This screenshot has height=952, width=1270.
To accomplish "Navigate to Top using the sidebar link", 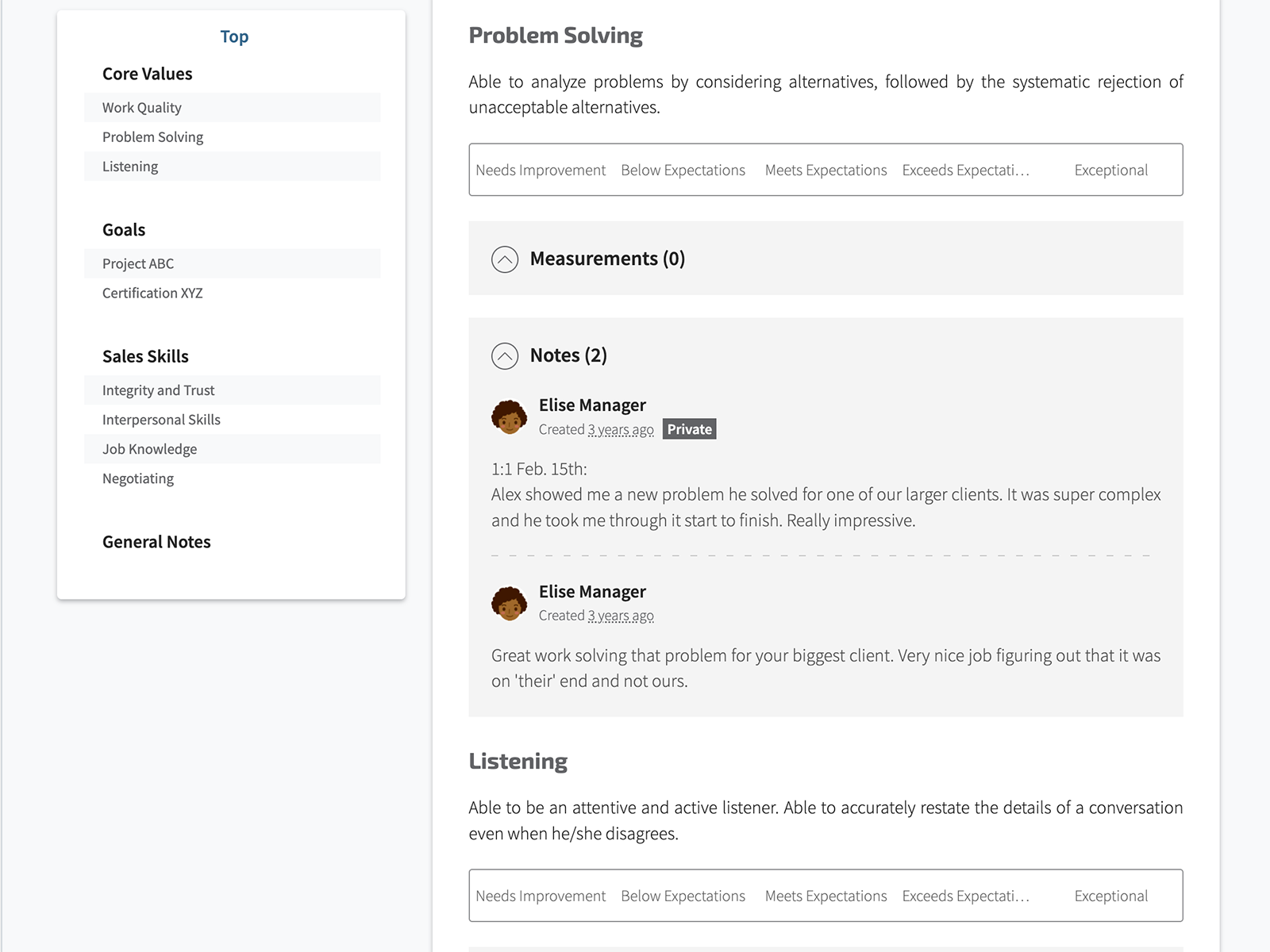I will click(233, 36).
